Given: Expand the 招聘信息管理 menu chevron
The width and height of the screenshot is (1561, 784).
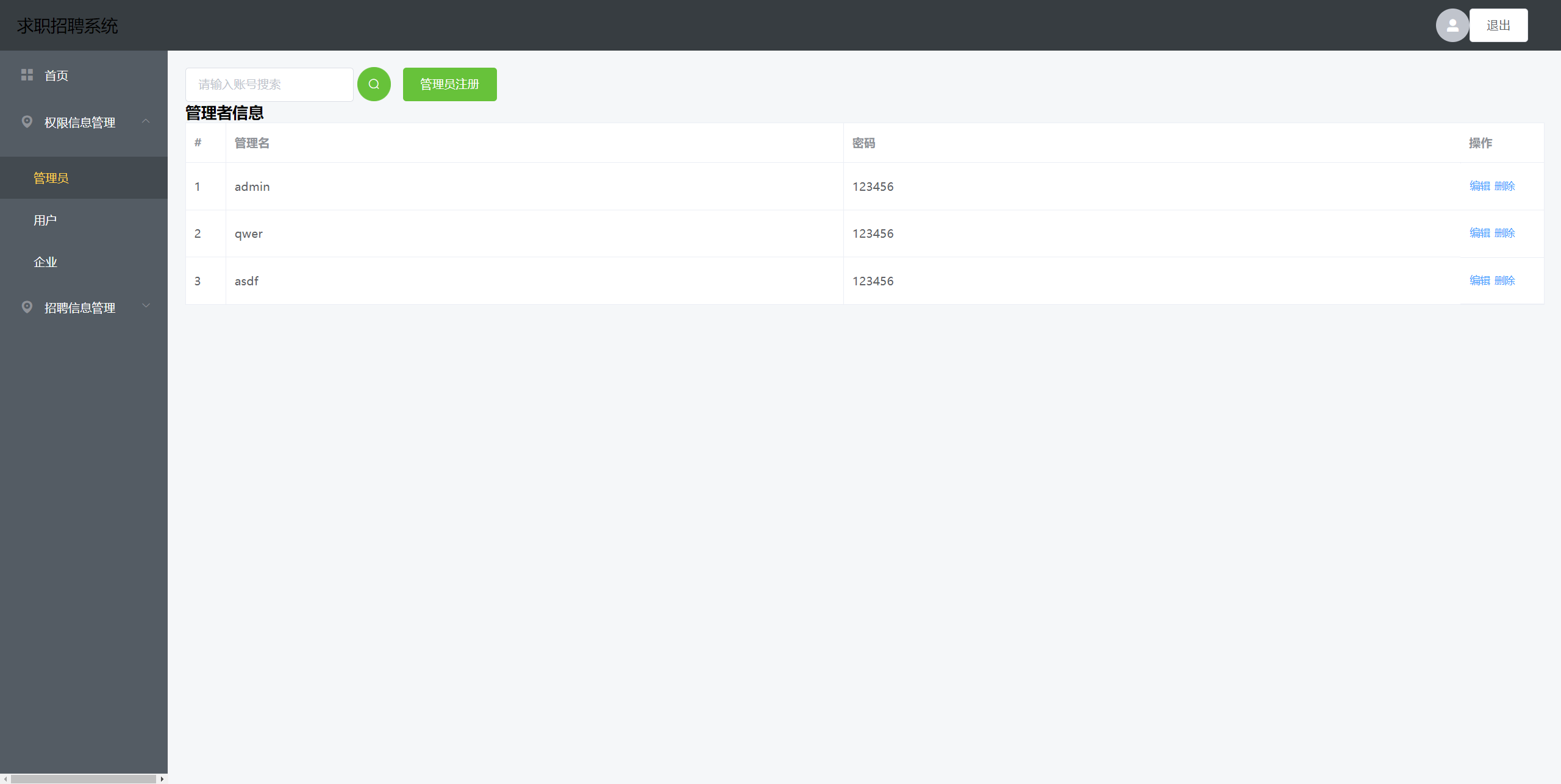Looking at the screenshot, I should click(x=146, y=306).
